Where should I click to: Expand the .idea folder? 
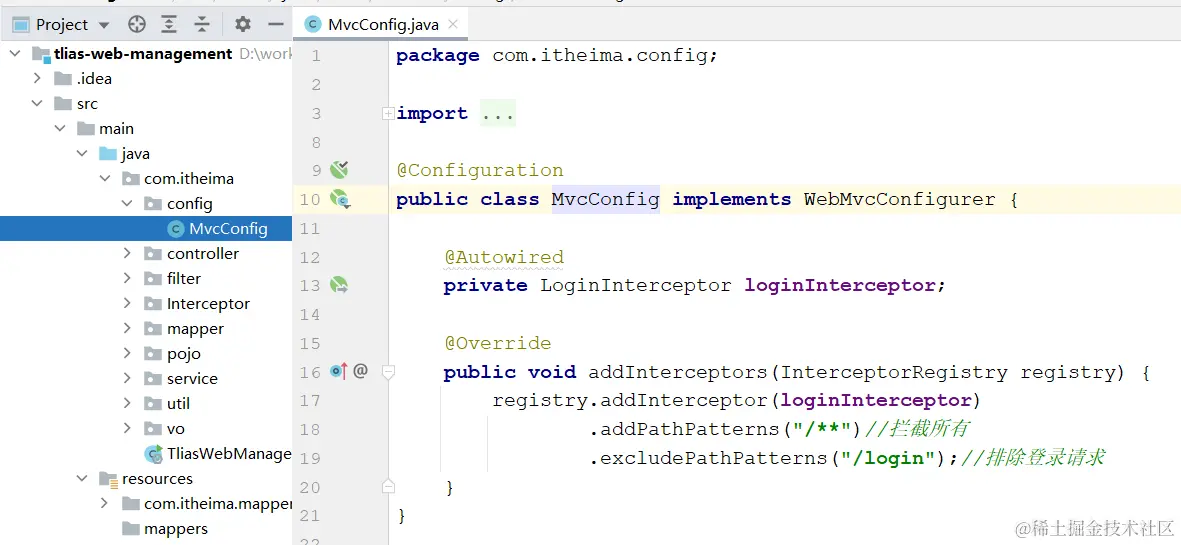(37, 78)
